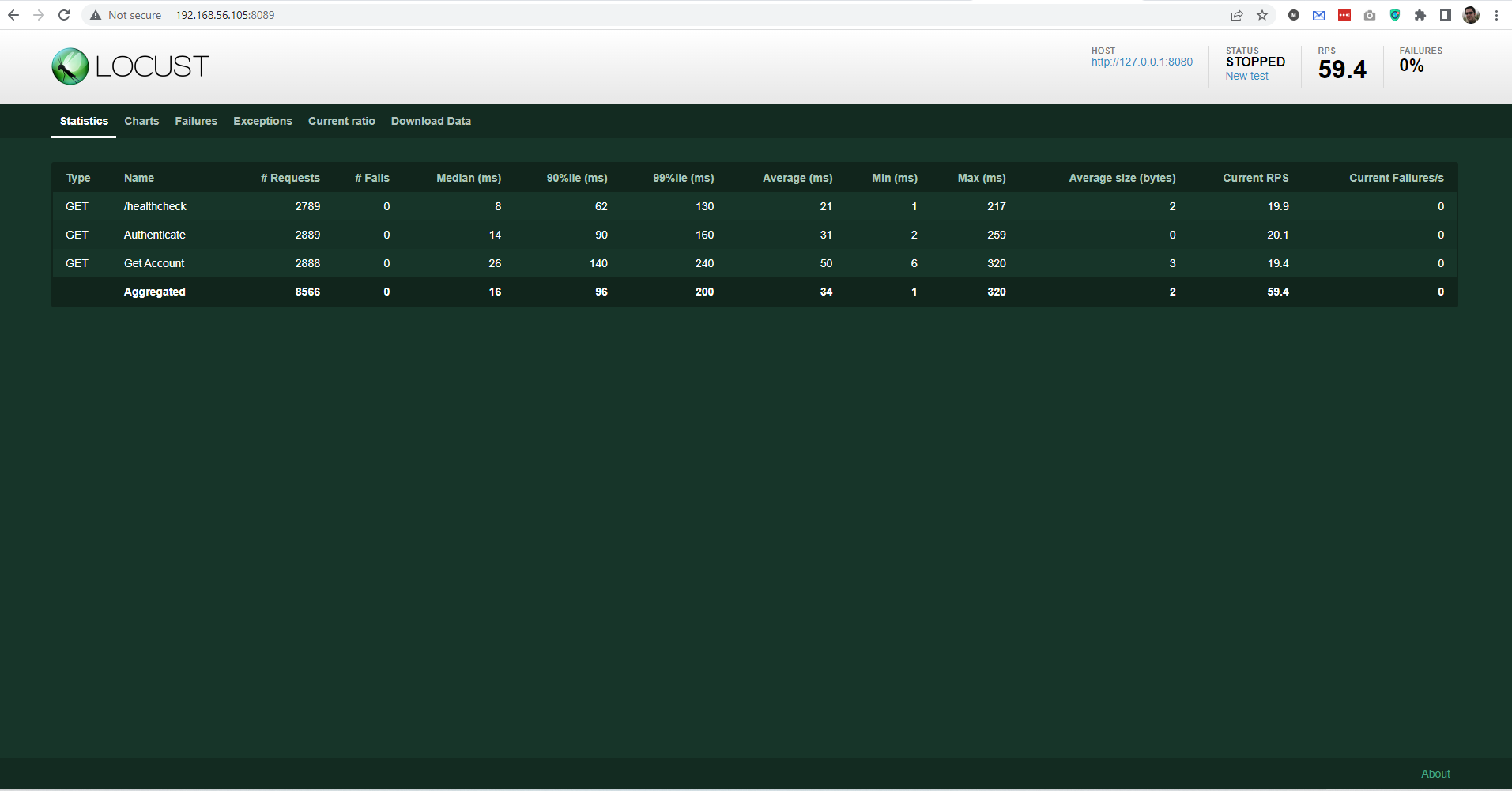
Task: Click the share page icon
Action: click(x=1237, y=15)
